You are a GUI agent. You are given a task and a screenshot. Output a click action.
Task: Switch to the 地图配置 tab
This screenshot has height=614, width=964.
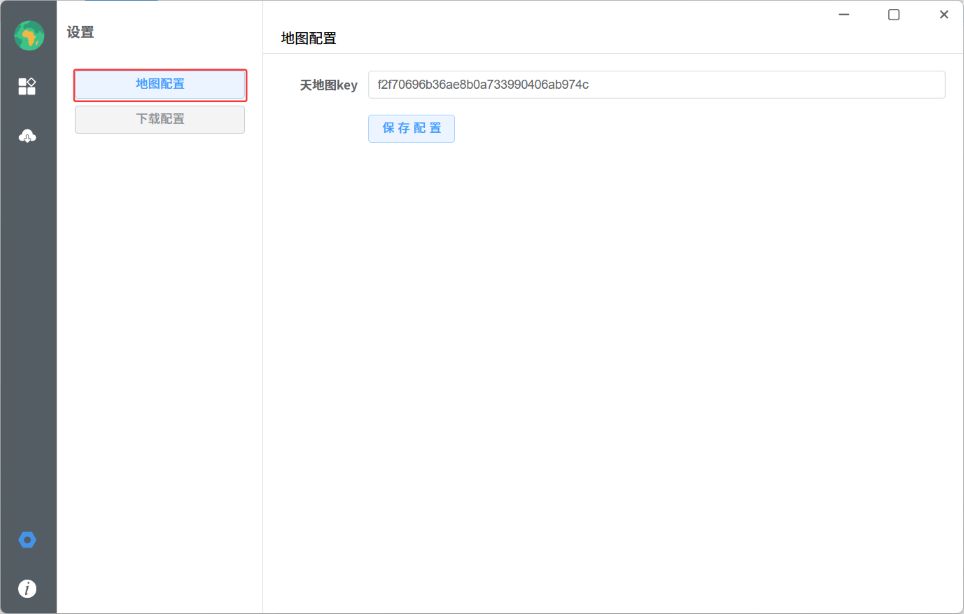tap(160, 85)
